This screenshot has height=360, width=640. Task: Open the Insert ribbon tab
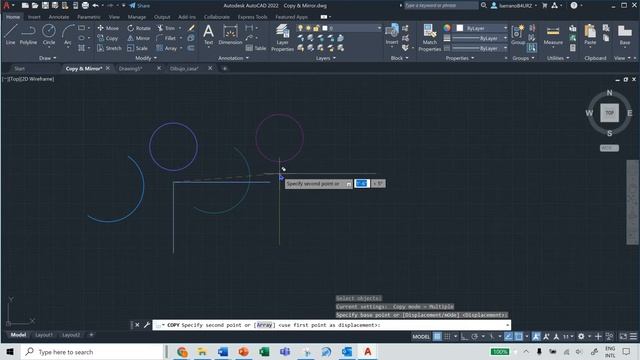[34, 17]
